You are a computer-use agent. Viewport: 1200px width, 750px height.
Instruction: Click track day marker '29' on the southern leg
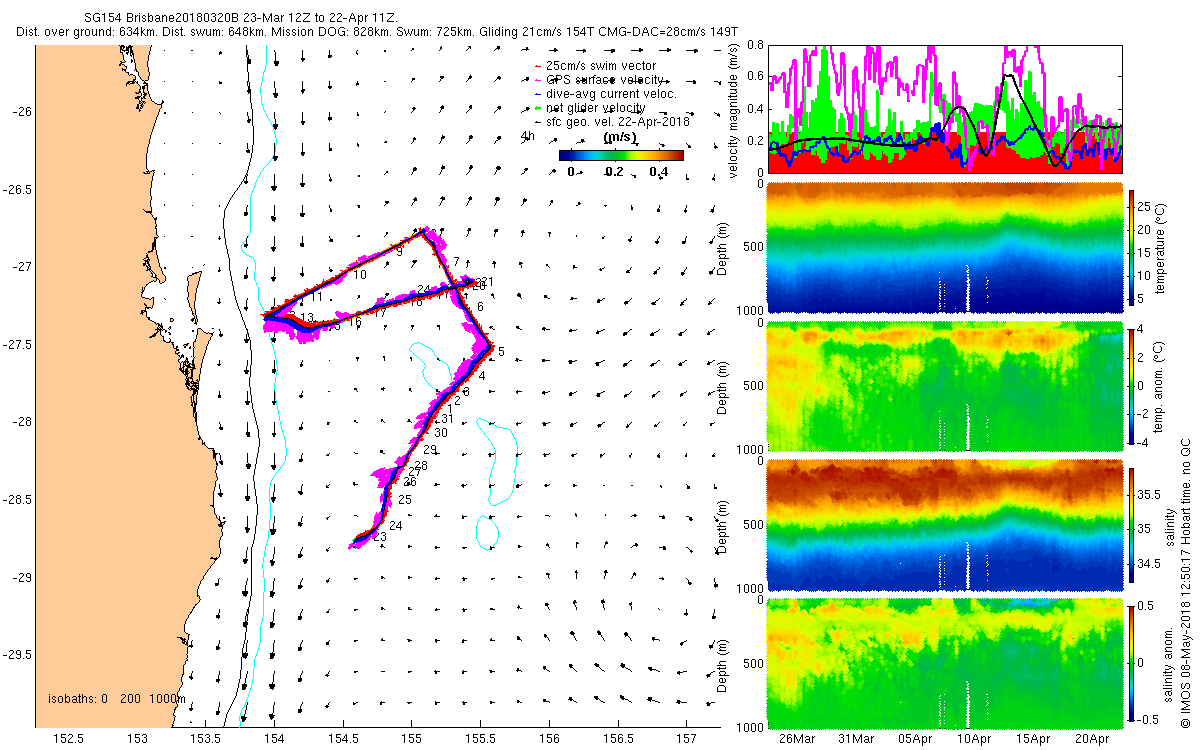pyautogui.click(x=430, y=450)
